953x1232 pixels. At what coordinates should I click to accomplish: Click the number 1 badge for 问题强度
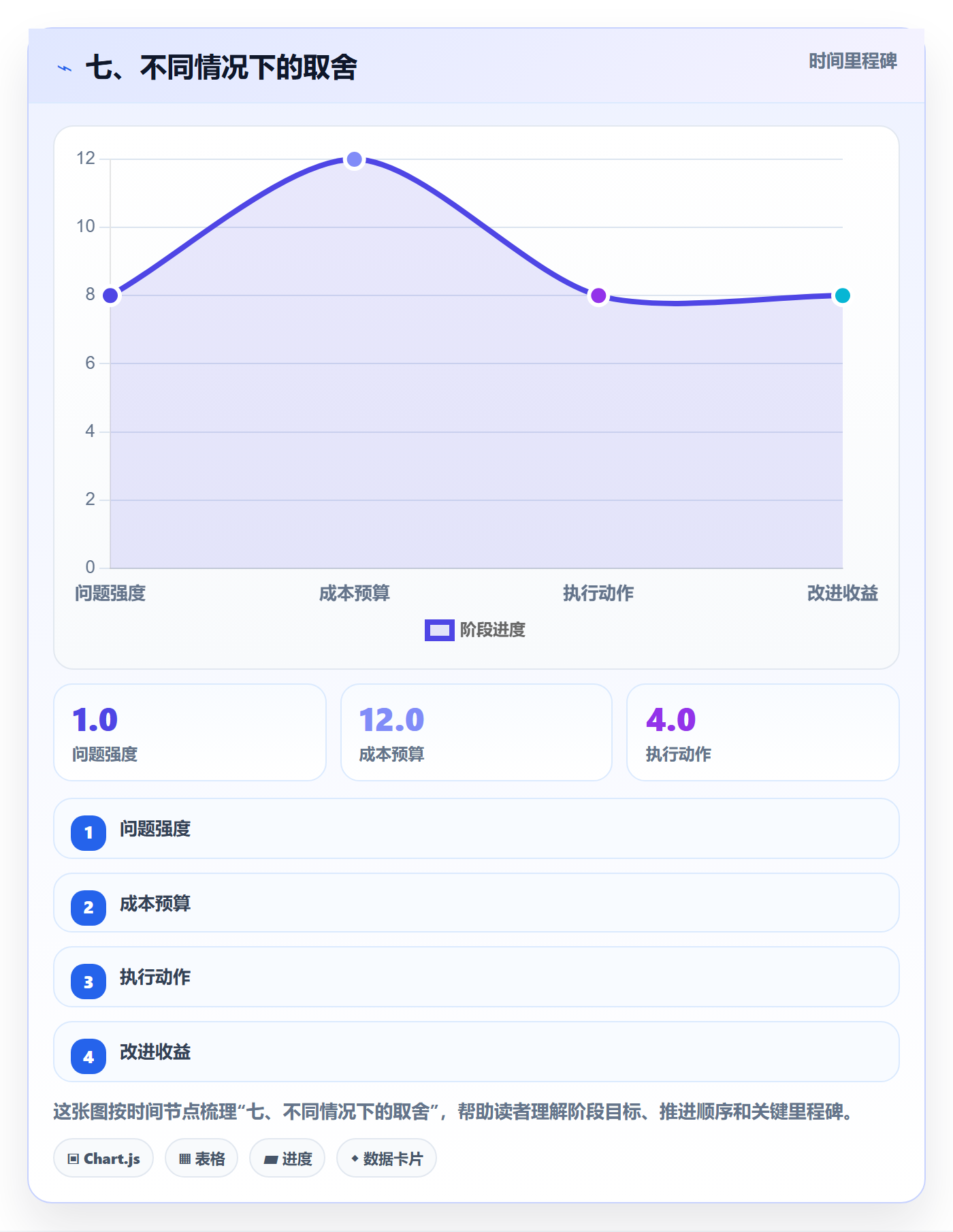pos(88,832)
